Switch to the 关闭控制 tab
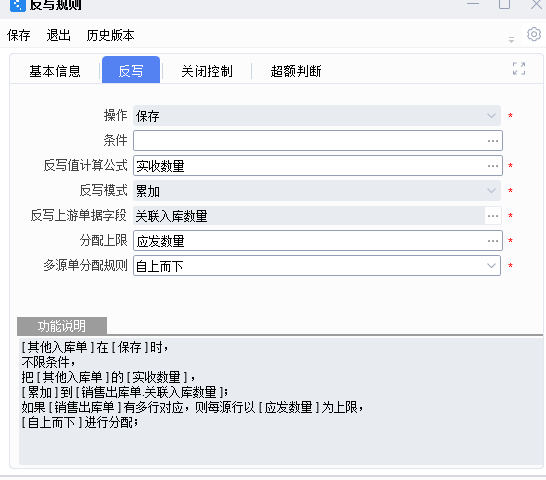 pyautogui.click(x=207, y=71)
